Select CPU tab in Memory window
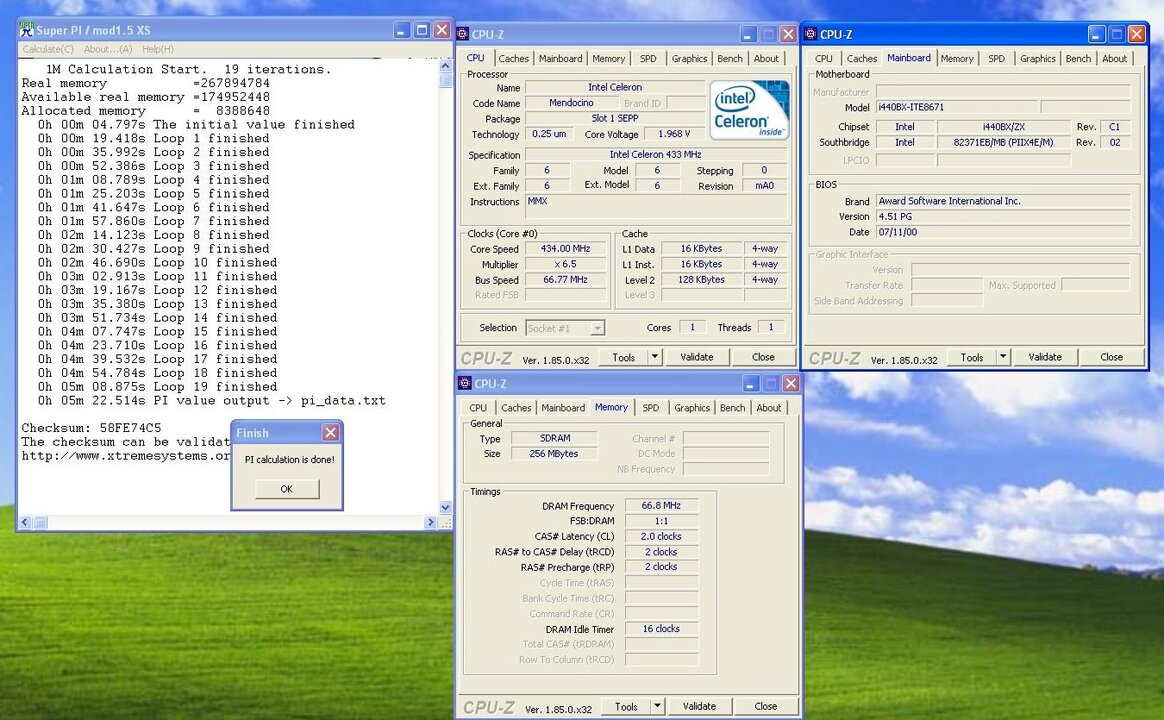Screen dimensions: 1164x720 pyautogui.click(x=478, y=408)
